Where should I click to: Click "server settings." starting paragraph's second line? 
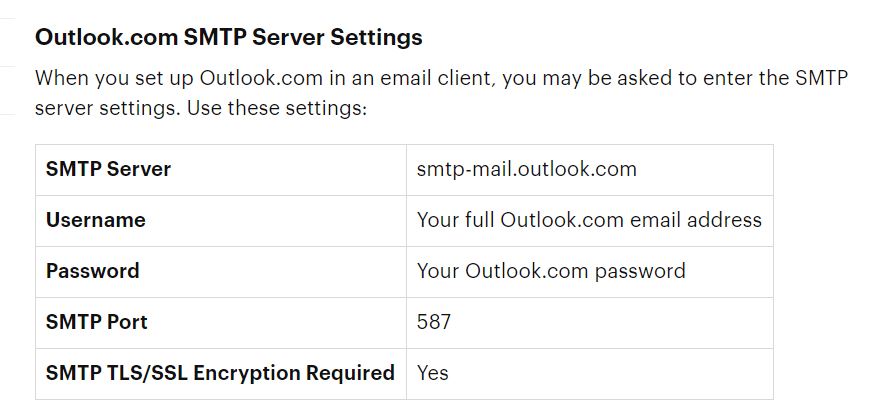pos(107,107)
